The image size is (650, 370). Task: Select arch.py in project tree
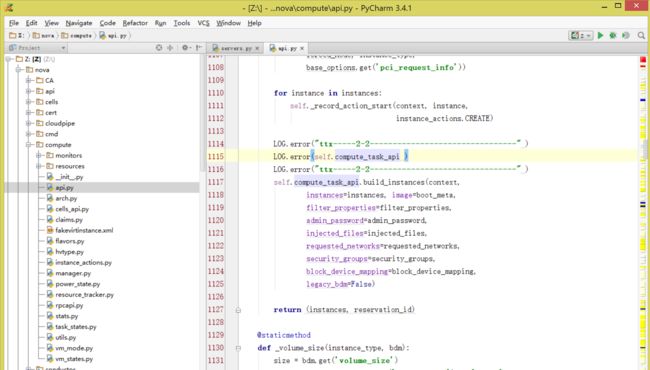pos(62,198)
